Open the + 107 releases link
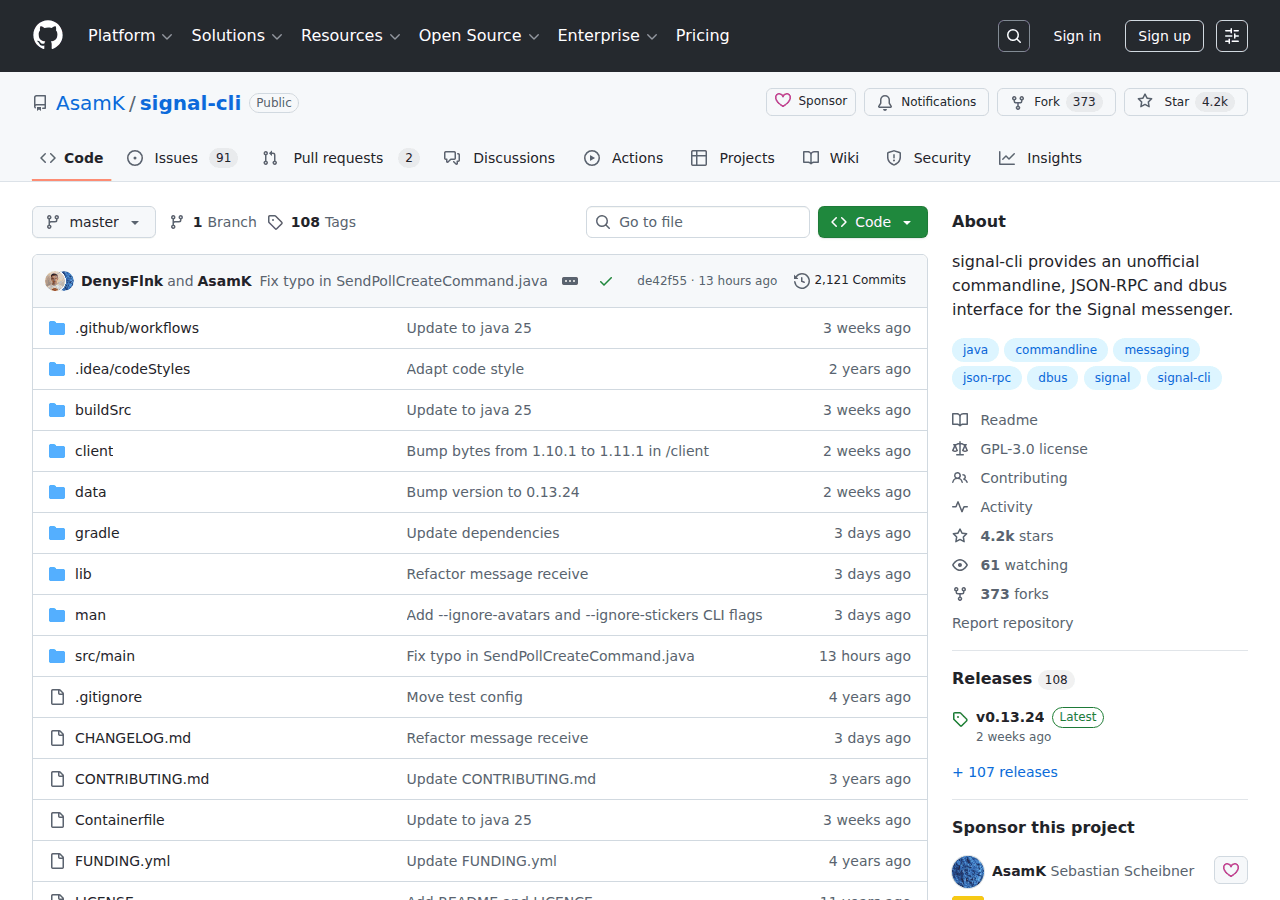Screen dimensions: 1280x900 1004,771
